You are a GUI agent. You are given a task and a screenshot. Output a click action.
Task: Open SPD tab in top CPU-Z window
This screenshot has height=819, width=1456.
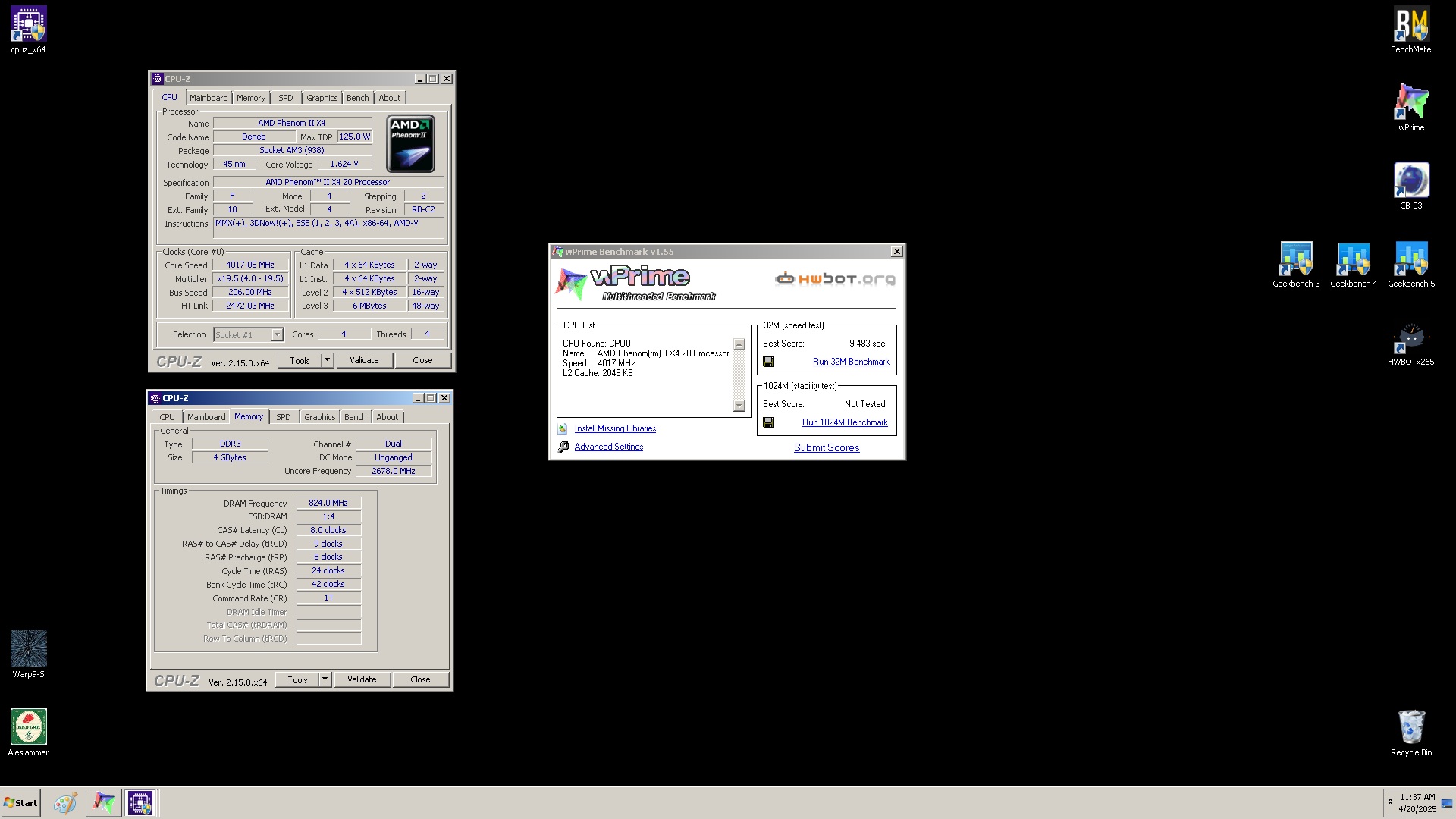pos(285,98)
